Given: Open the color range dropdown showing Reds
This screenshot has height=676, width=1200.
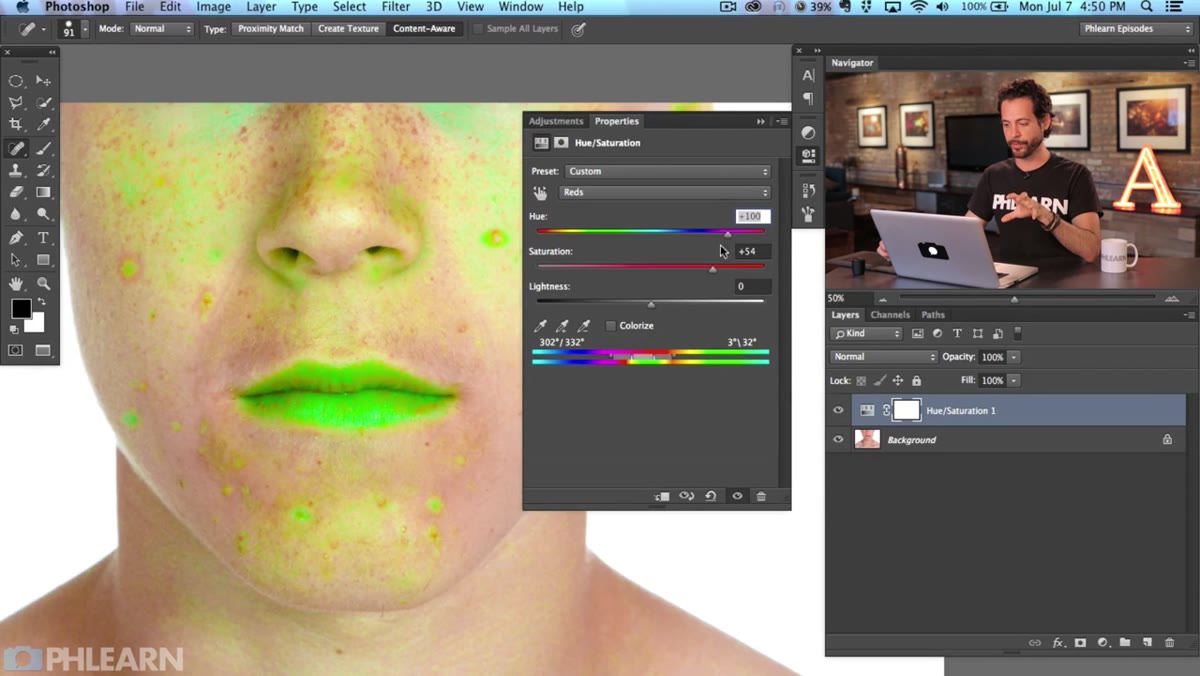Looking at the screenshot, I should click(x=665, y=193).
